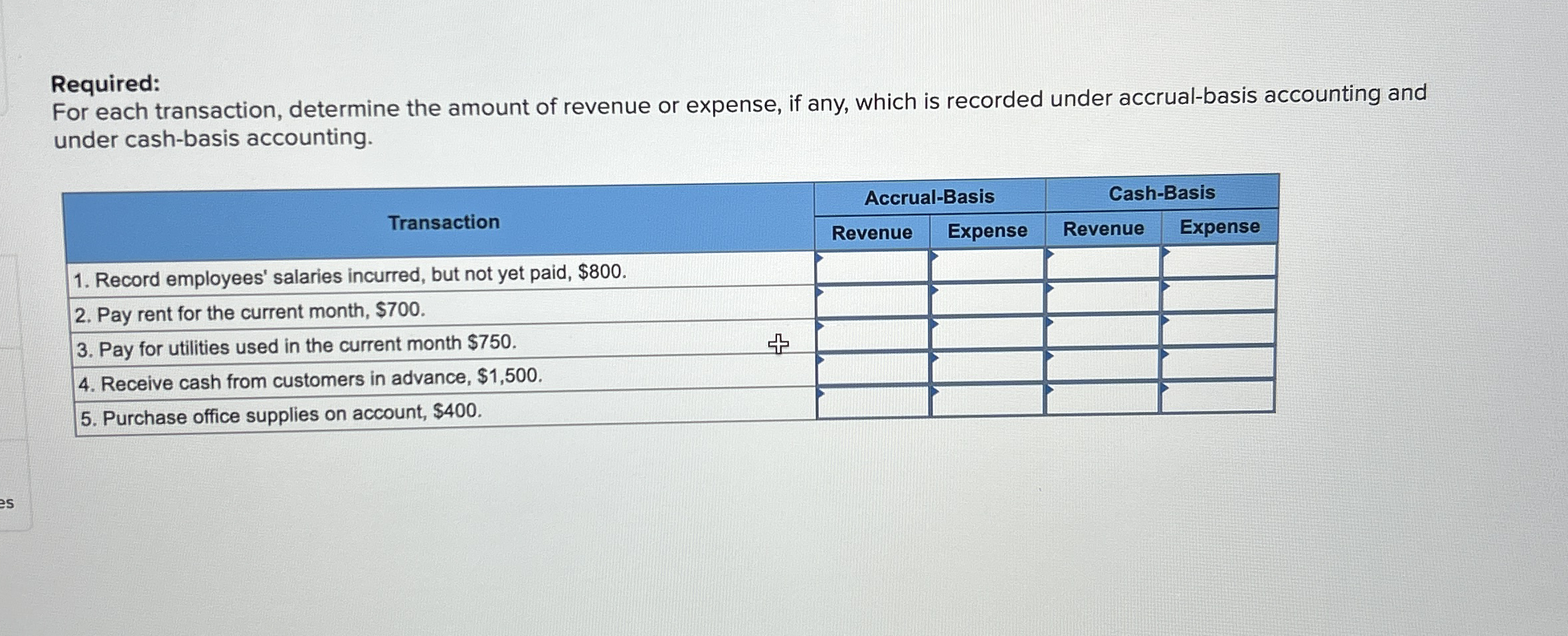Select the Revenue header under Accrual-Basis

[873, 232]
